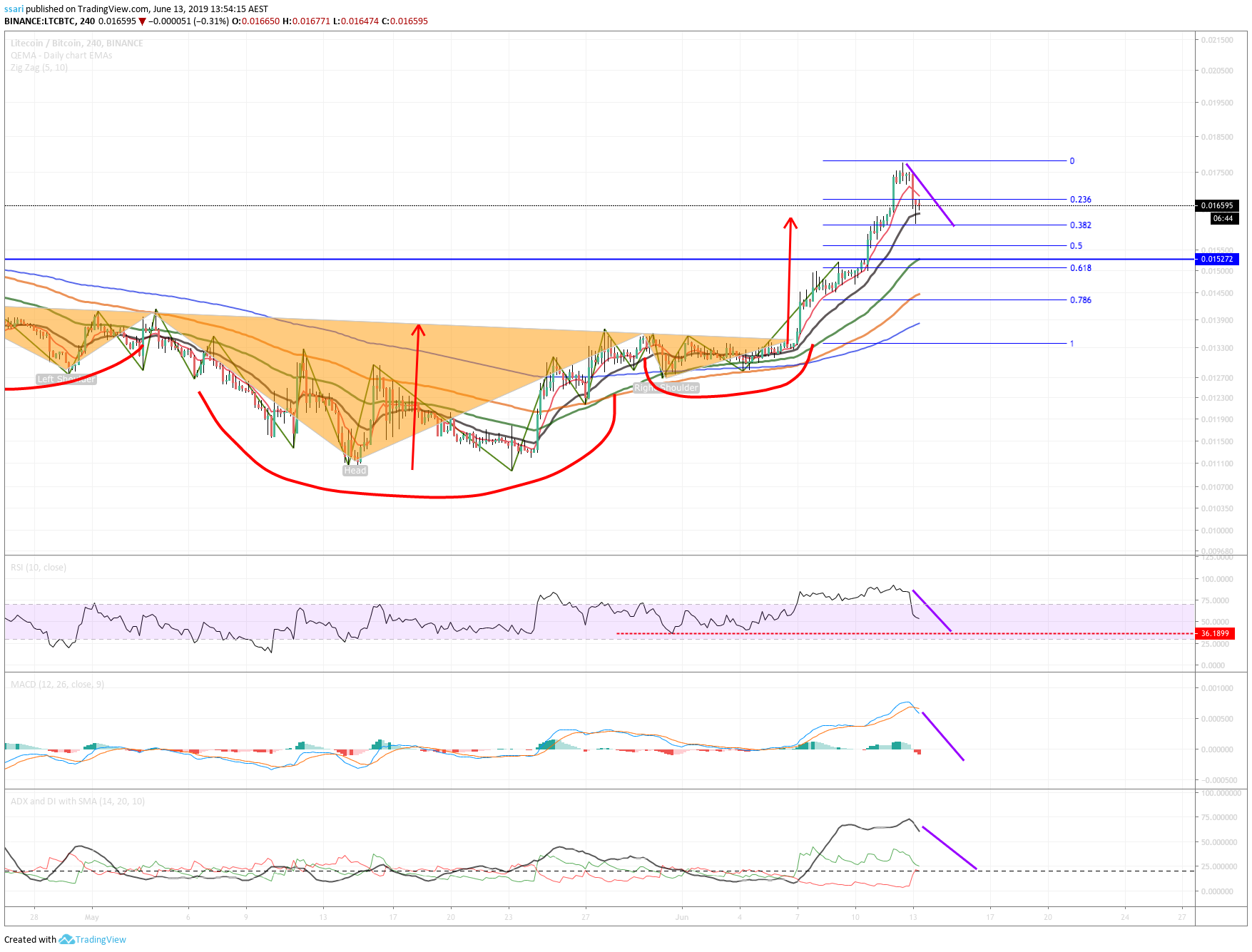1252x952 pixels.
Task: Click the Left Shoulder pattern label
Action: coord(66,379)
